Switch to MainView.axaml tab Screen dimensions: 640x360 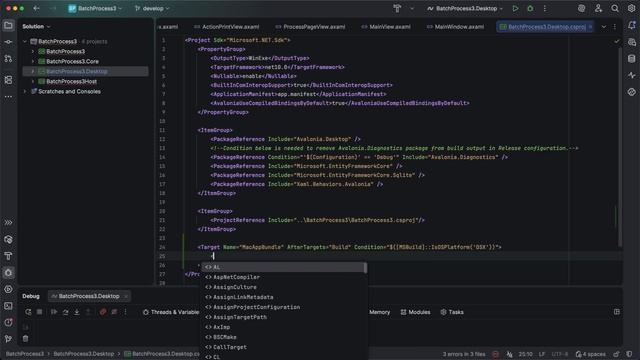click(386, 27)
